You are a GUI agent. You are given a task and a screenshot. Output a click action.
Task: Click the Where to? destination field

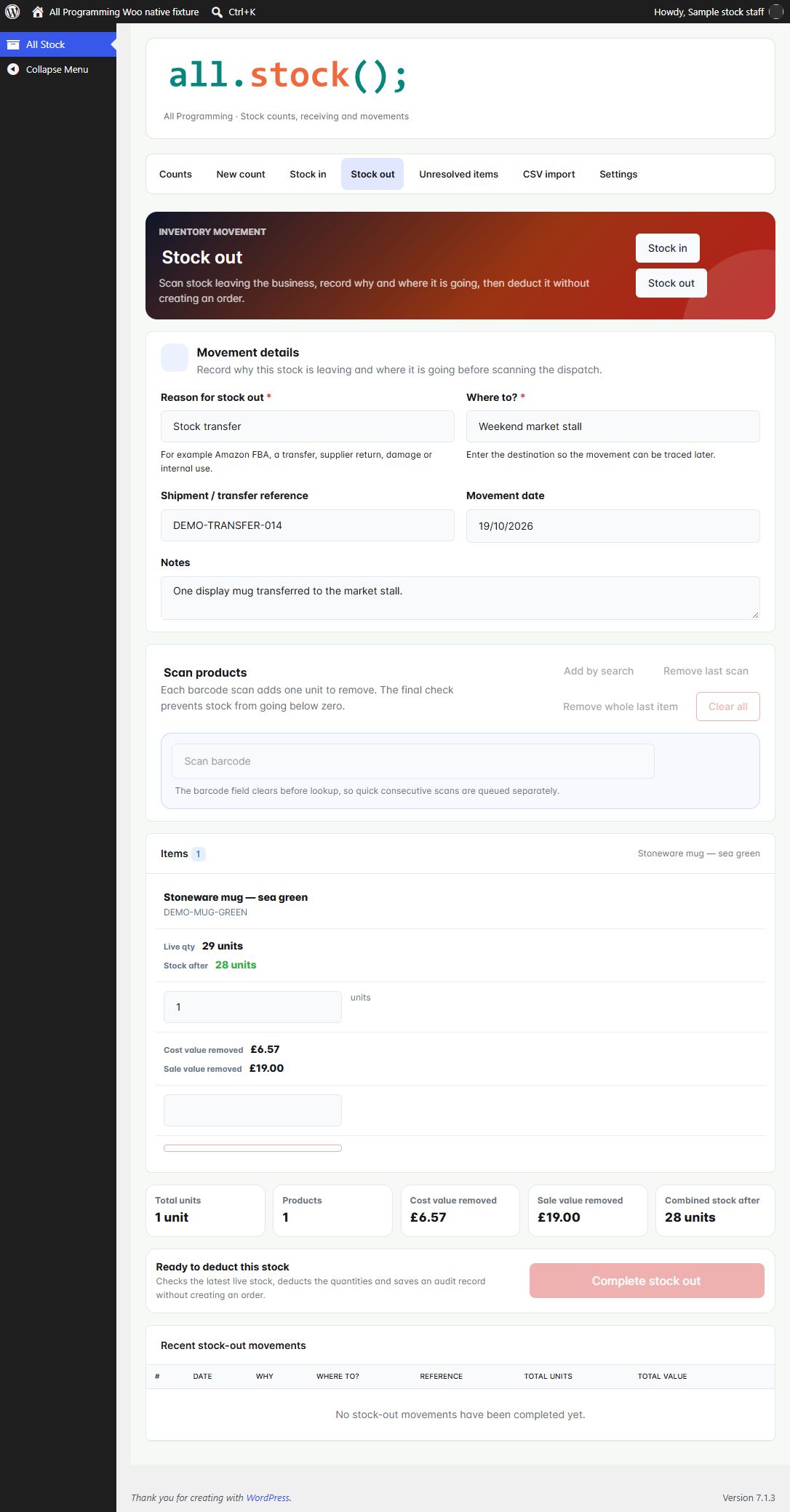613,426
